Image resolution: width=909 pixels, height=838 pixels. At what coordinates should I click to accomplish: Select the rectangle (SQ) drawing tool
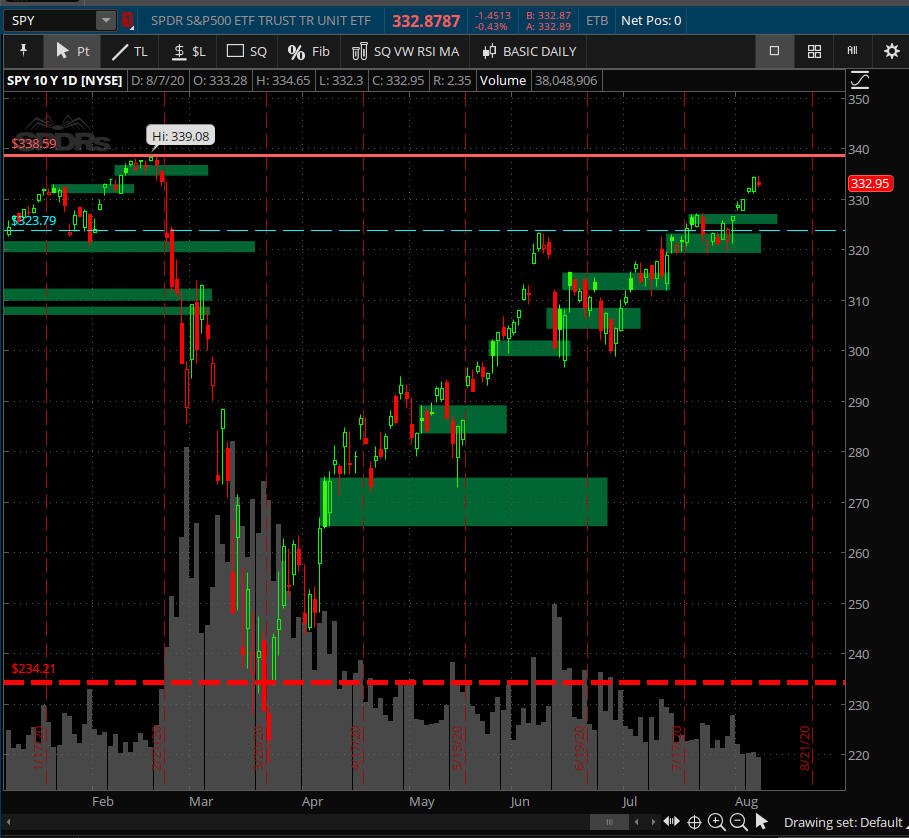click(247, 51)
